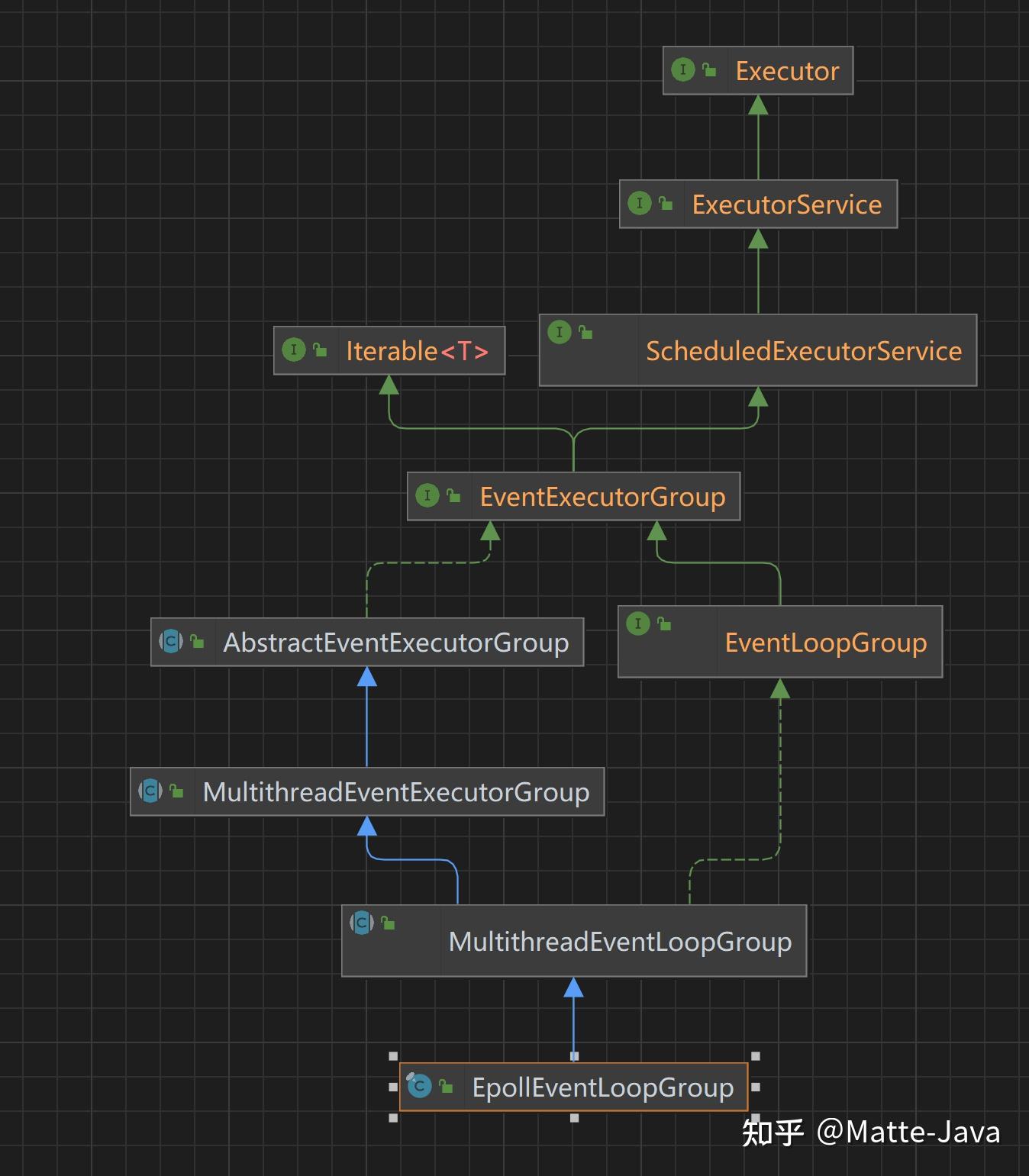The width and height of the screenshot is (1029, 1176).
Task: Toggle the lock icon on EpollEventLoopGroup
Action: 447,1087
